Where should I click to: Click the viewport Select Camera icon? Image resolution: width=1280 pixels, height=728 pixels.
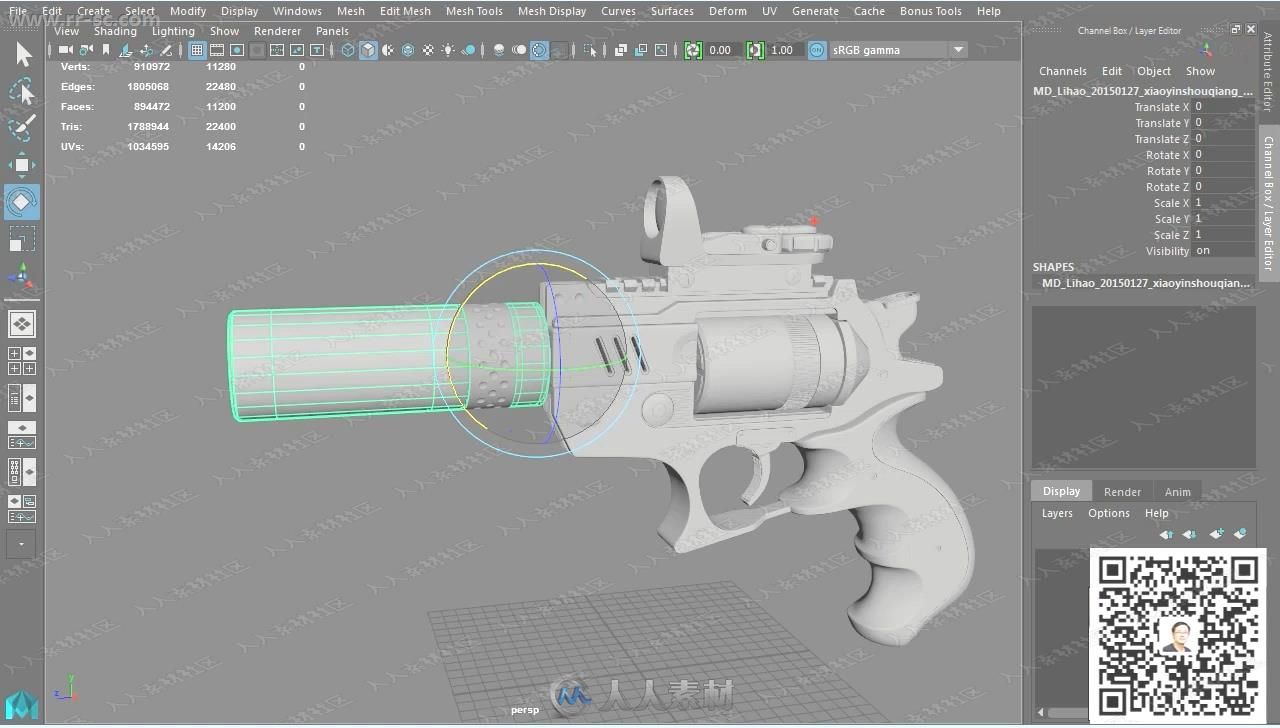click(65, 50)
